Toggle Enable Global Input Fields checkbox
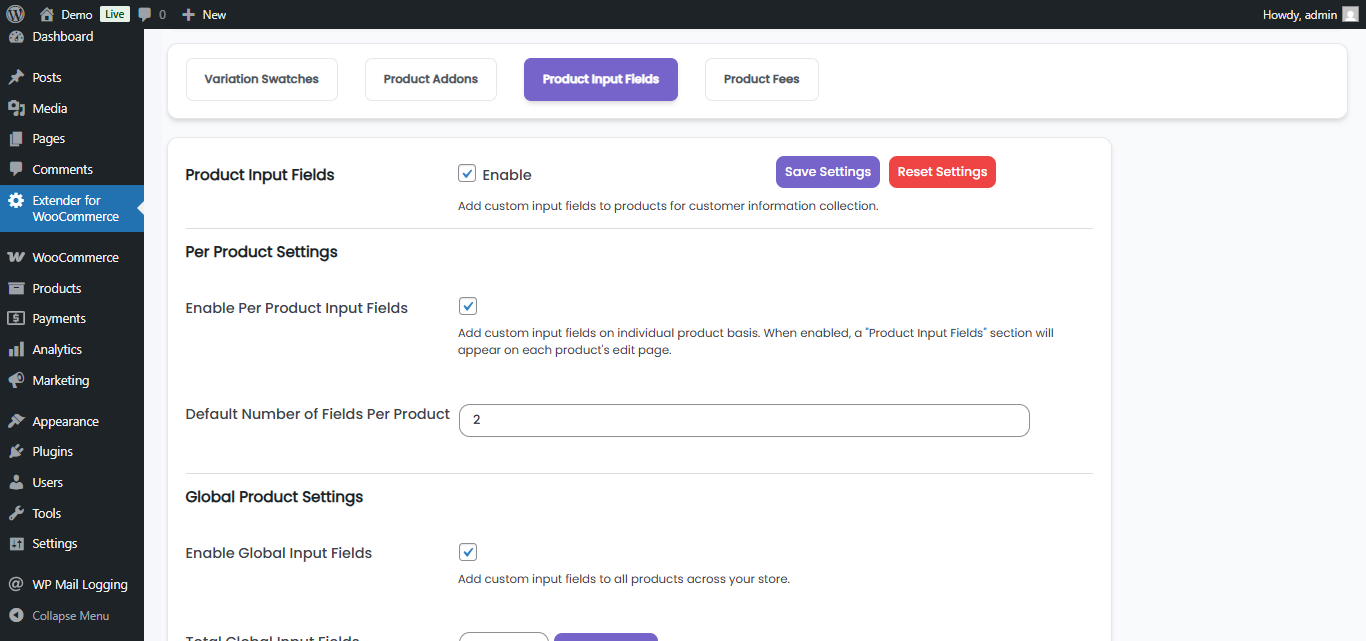This screenshot has width=1366, height=641. click(x=467, y=552)
